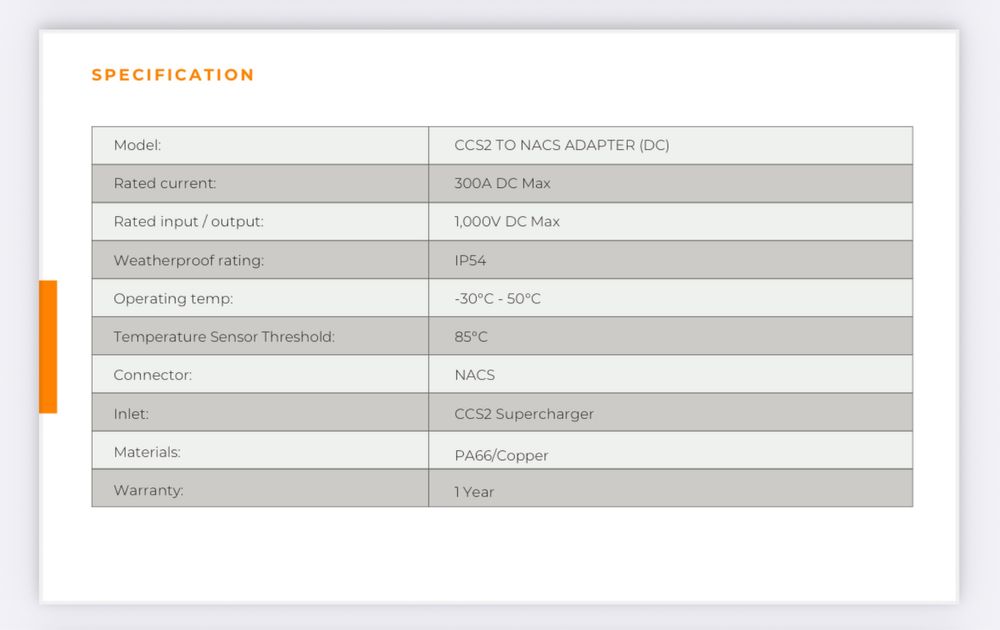Click the orange accent bar on left edge
This screenshot has width=1000, height=630.
[x=48, y=346]
